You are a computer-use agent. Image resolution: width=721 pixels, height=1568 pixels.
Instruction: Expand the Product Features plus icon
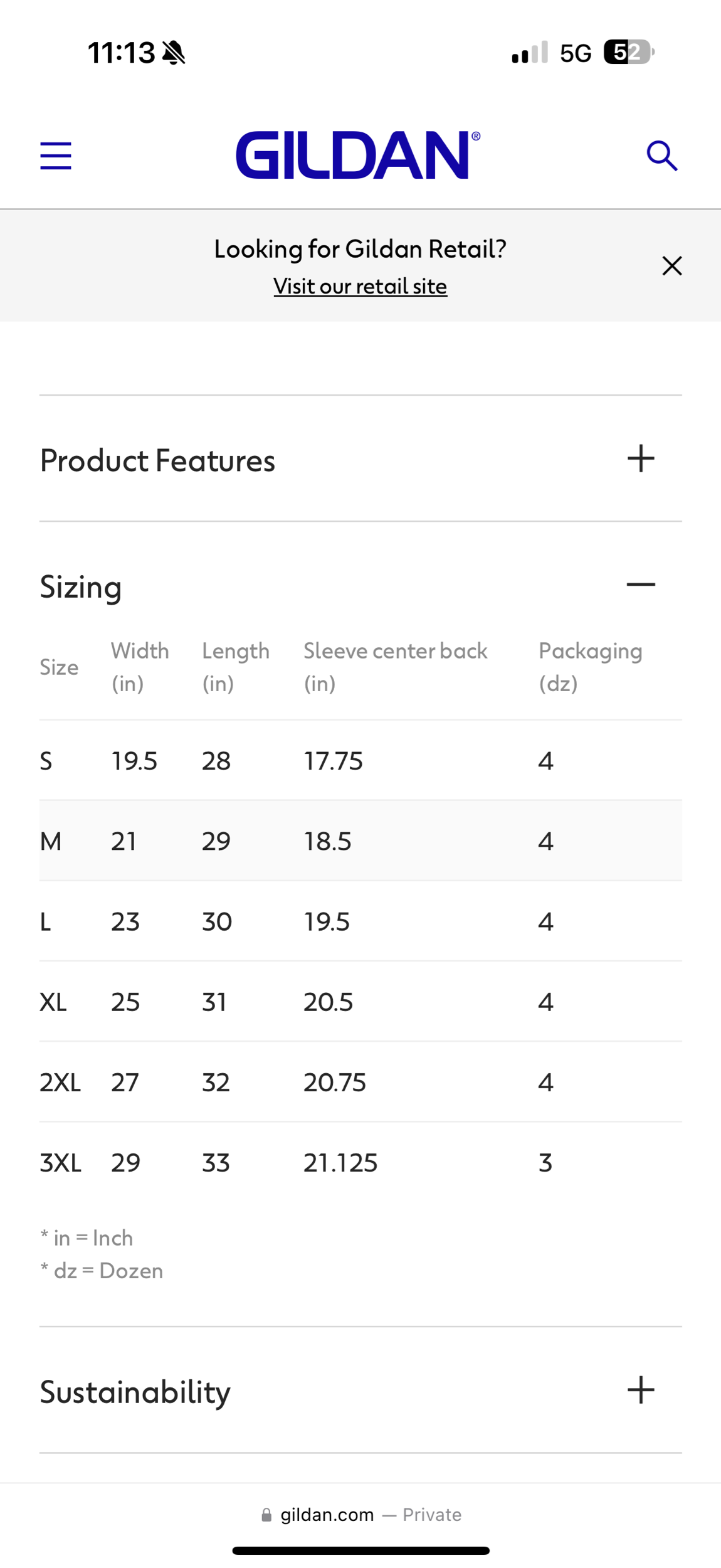tap(640, 458)
